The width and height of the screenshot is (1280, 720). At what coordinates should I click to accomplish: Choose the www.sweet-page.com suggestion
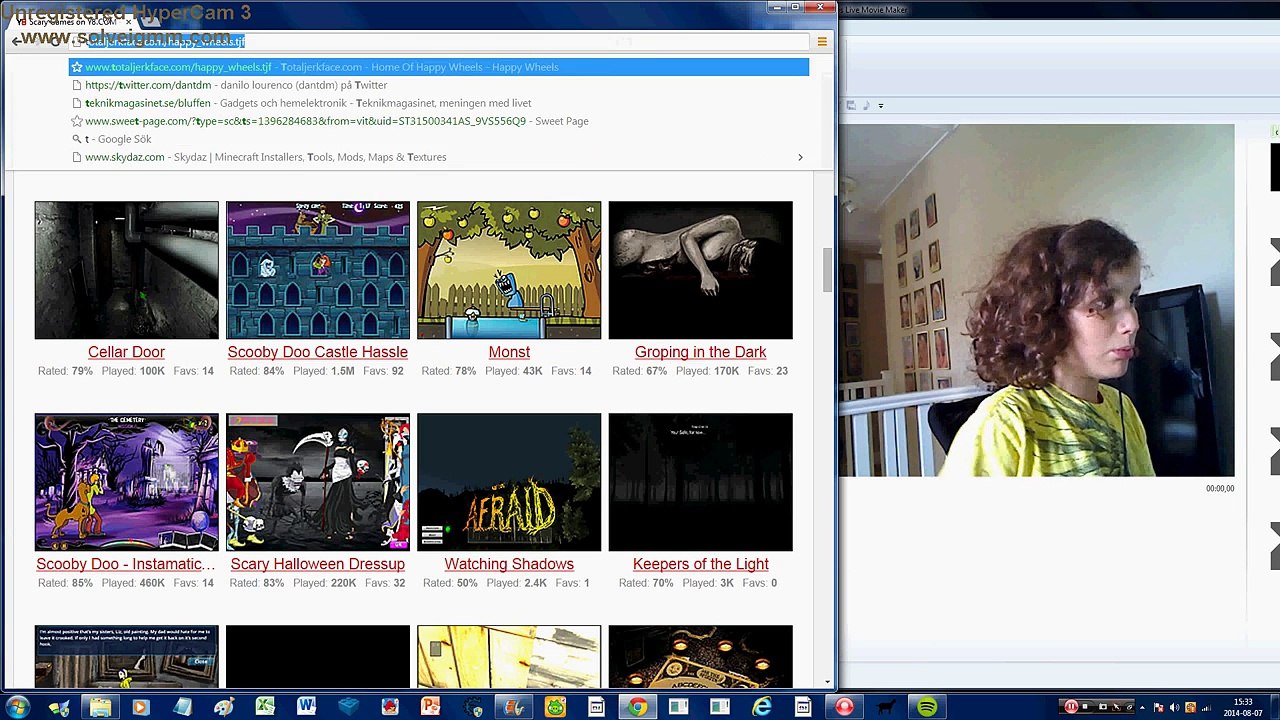tap(438, 121)
